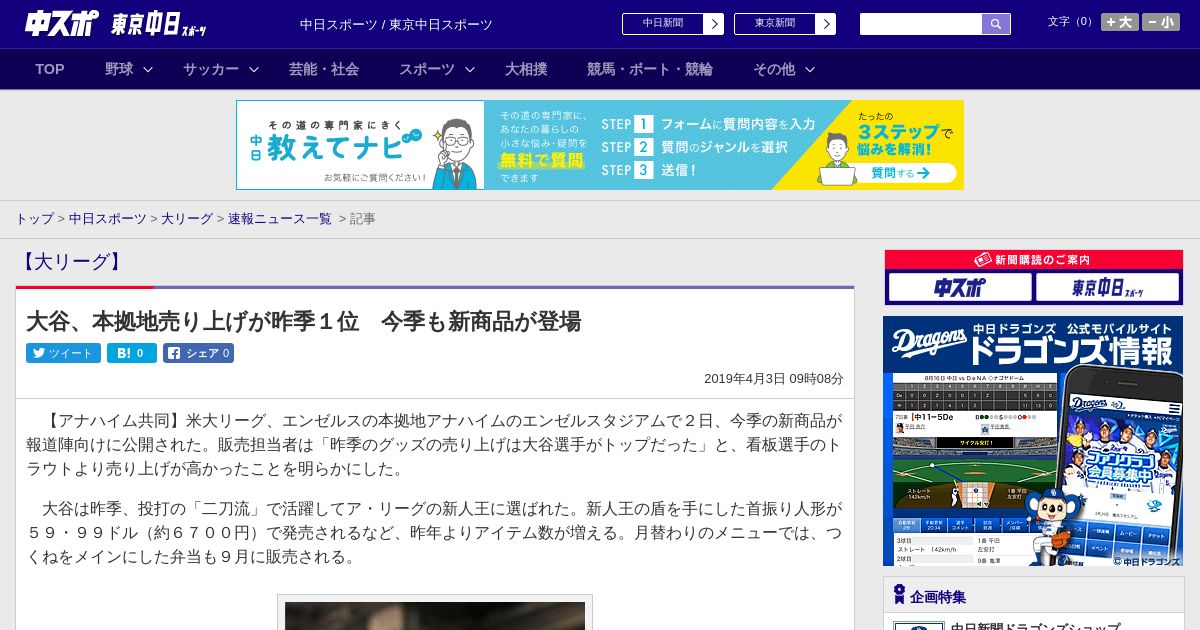Open the 大相撲 navigation item
Image resolution: width=1200 pixels, height=630 pixels.
pyautogui.click(x=526, y=69)
